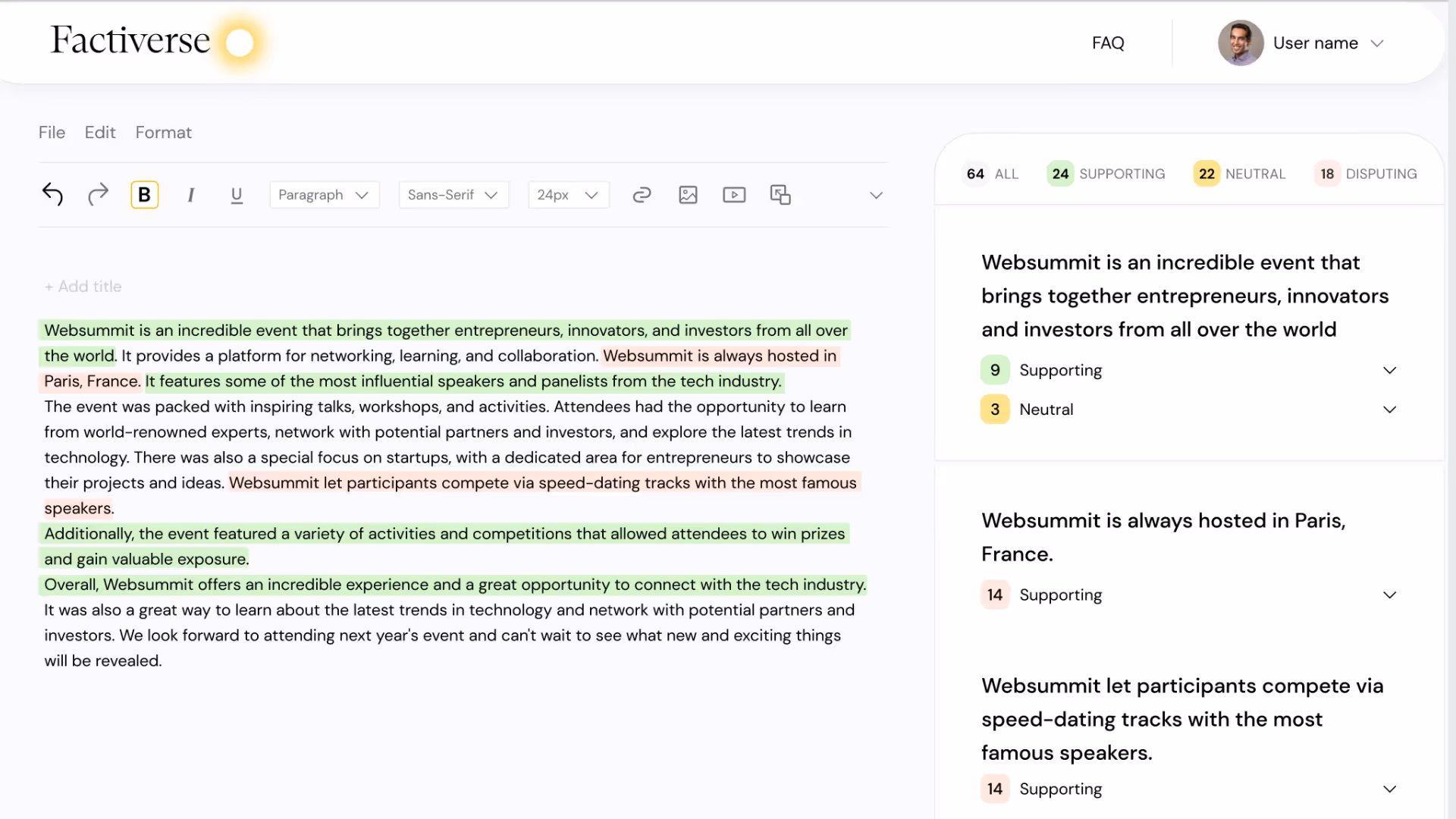Expand the toolbar overflow chevron
The height and width of the screenshot is (819, 1456).
point(876,195)
